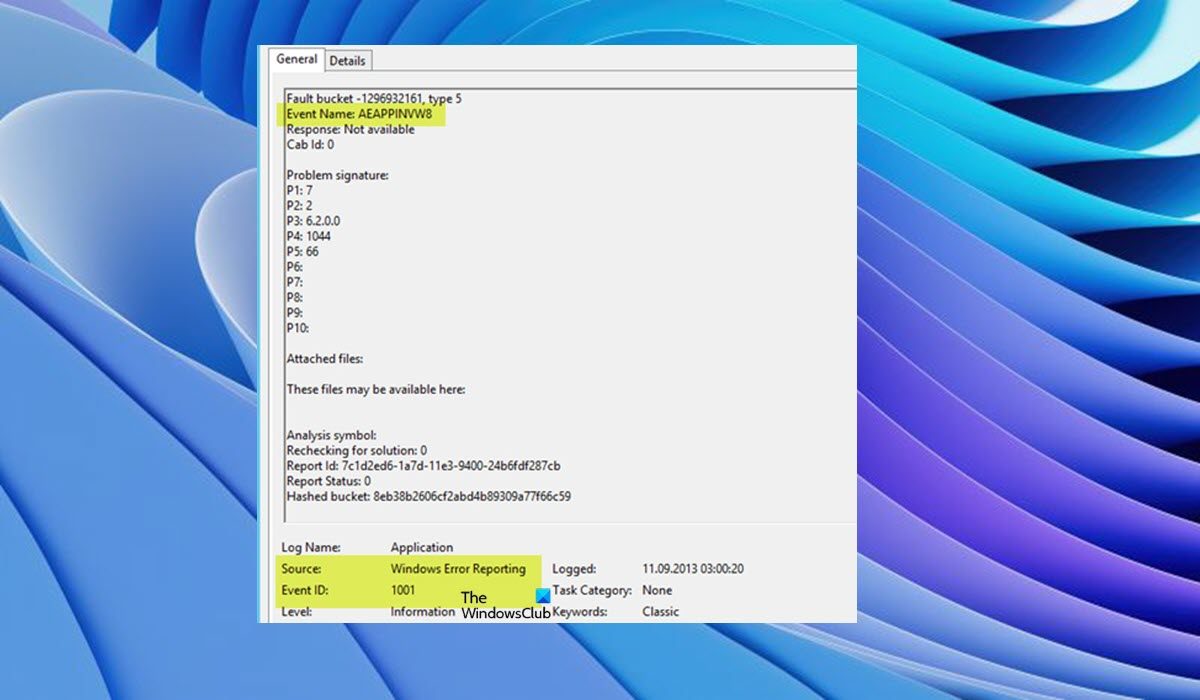Click the Report Status: 0 line
The width and height of the screenshot is (1200, 700).
click(x=329, y=480)
